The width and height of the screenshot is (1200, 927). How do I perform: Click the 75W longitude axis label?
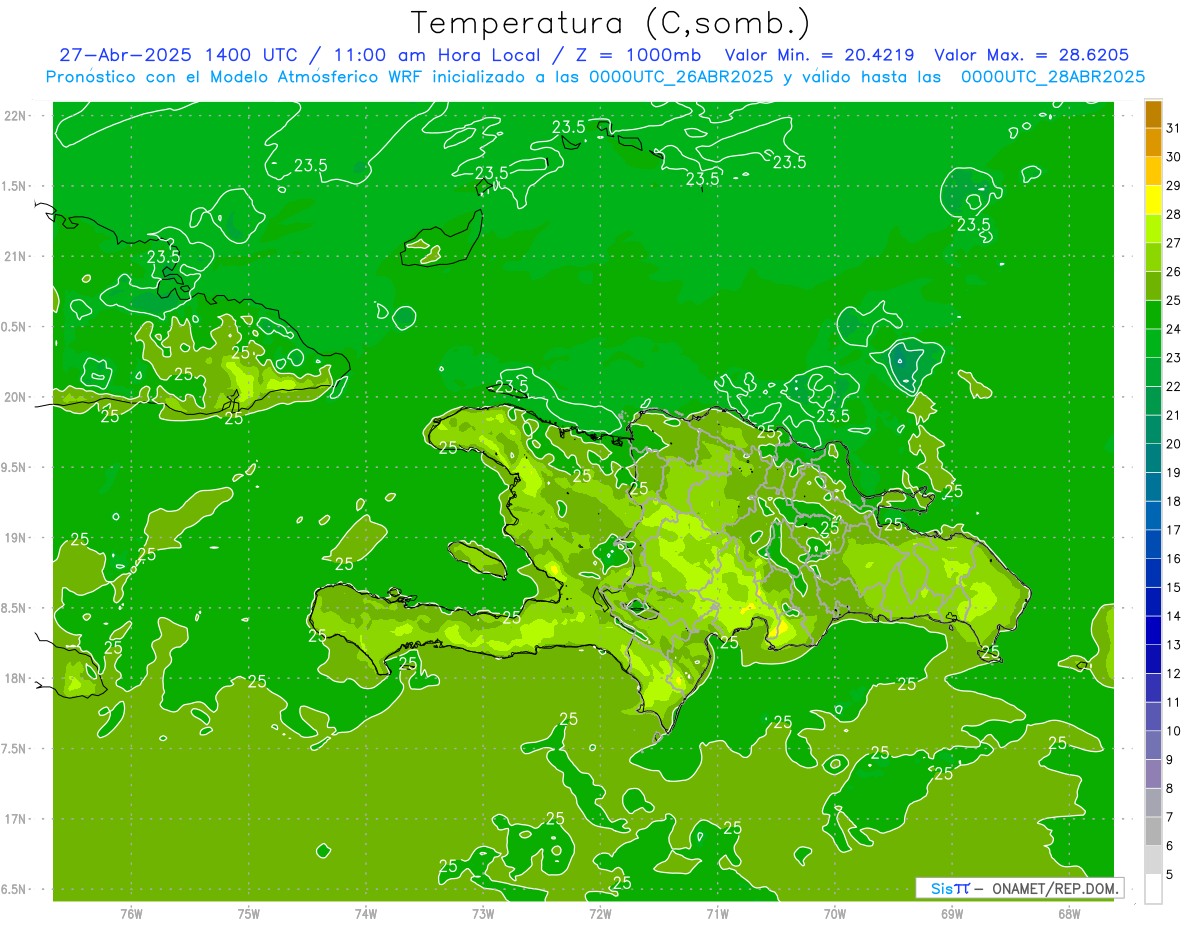(249, 914)
